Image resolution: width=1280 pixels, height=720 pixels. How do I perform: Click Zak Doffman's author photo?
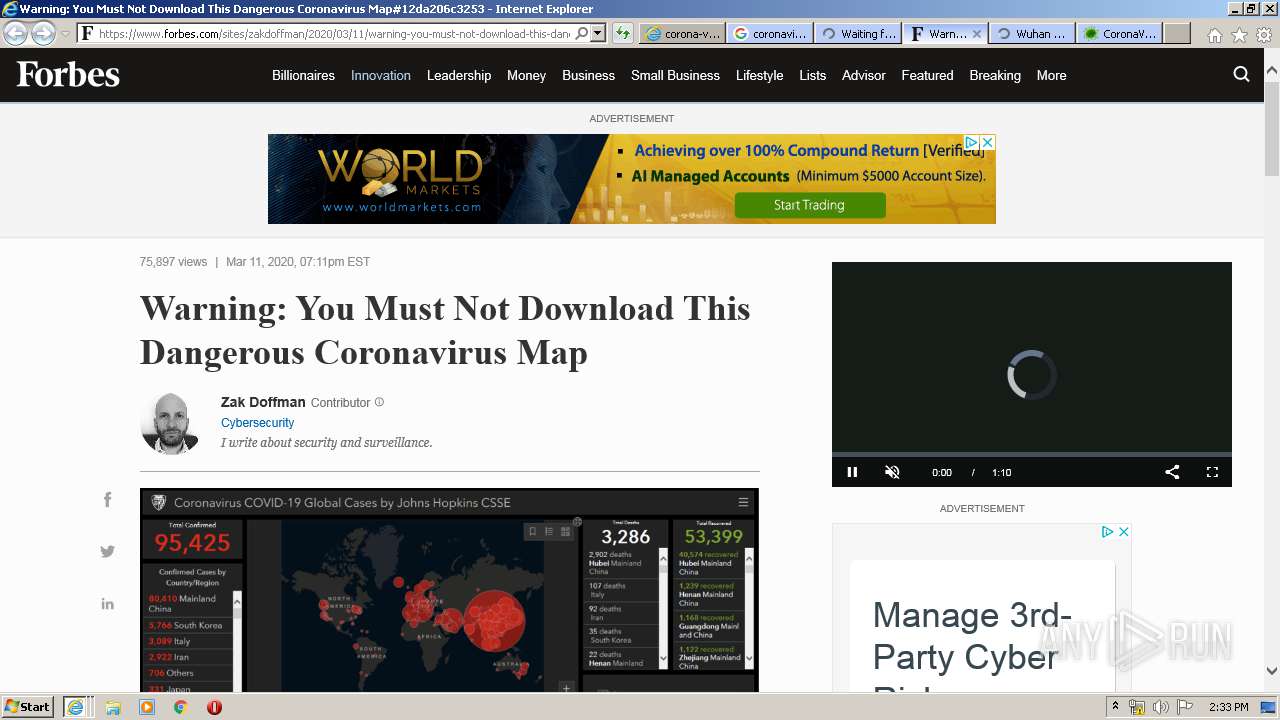pyautogui.click(x=170, y=424)
